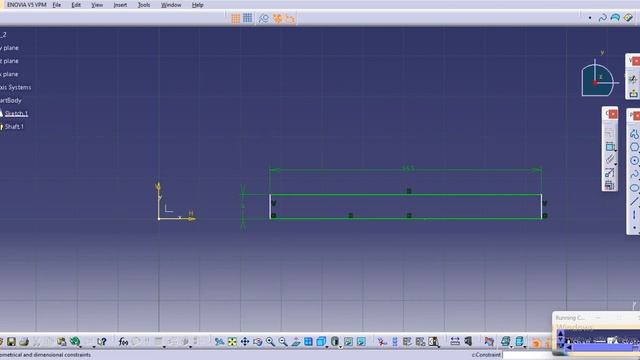Click the Fly mode icon
640x360 pixels.
coord(219,342)
